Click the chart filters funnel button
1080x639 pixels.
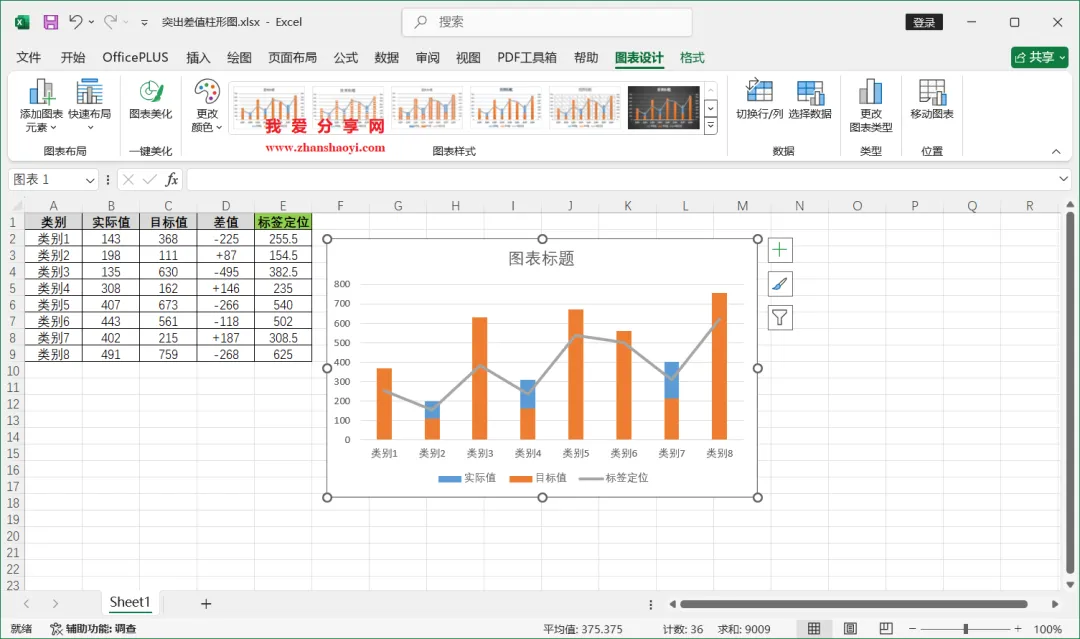point(780,317)
